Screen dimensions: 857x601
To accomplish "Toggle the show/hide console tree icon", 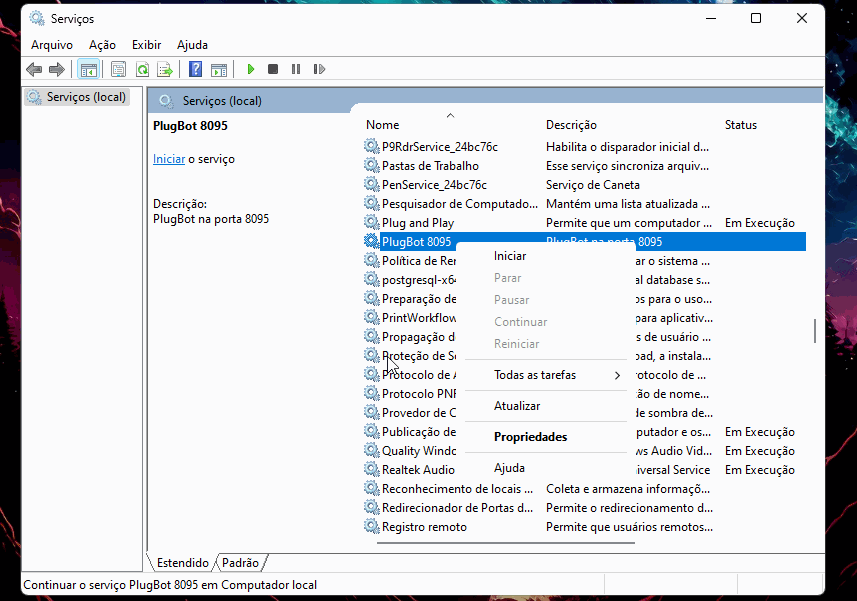I will pos(89,69).
